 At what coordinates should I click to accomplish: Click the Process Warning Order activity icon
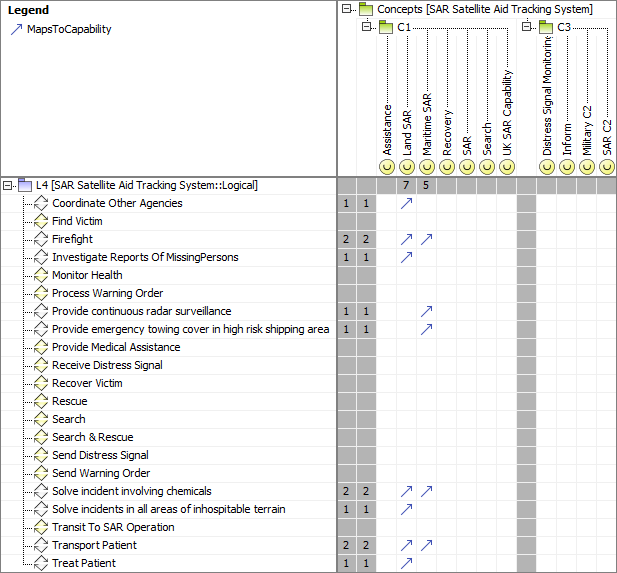tap(41, 293)
